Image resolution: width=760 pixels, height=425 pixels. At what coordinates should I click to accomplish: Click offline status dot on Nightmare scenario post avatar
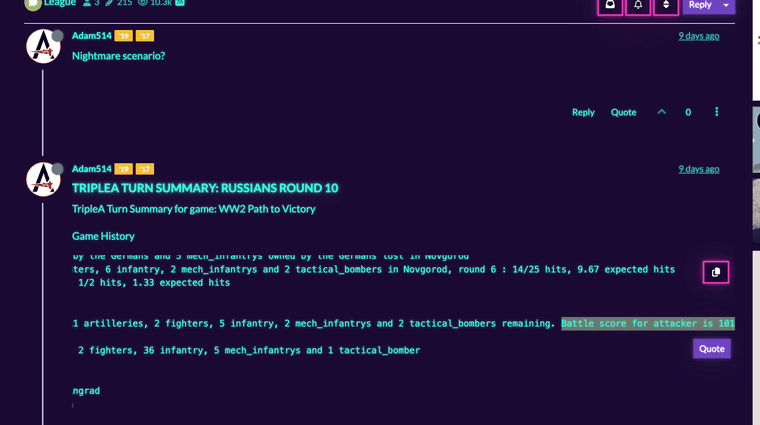coord(57,35)
